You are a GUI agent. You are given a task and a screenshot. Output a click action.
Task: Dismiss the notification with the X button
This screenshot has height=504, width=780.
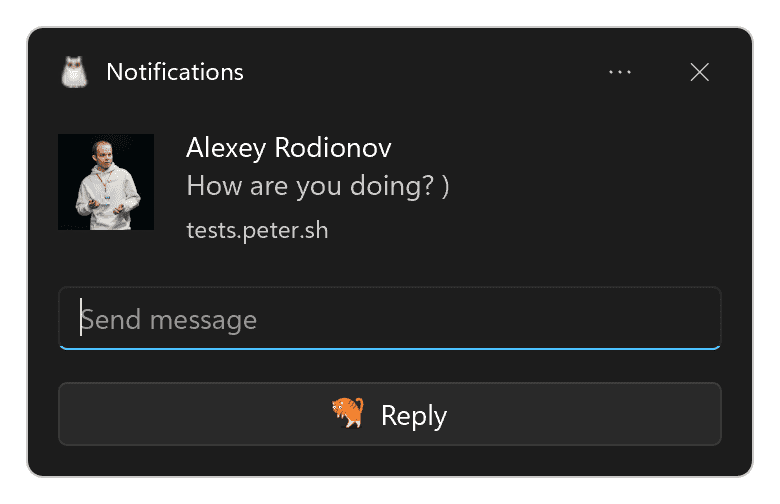pyautogui.click(x=700, y=72)
